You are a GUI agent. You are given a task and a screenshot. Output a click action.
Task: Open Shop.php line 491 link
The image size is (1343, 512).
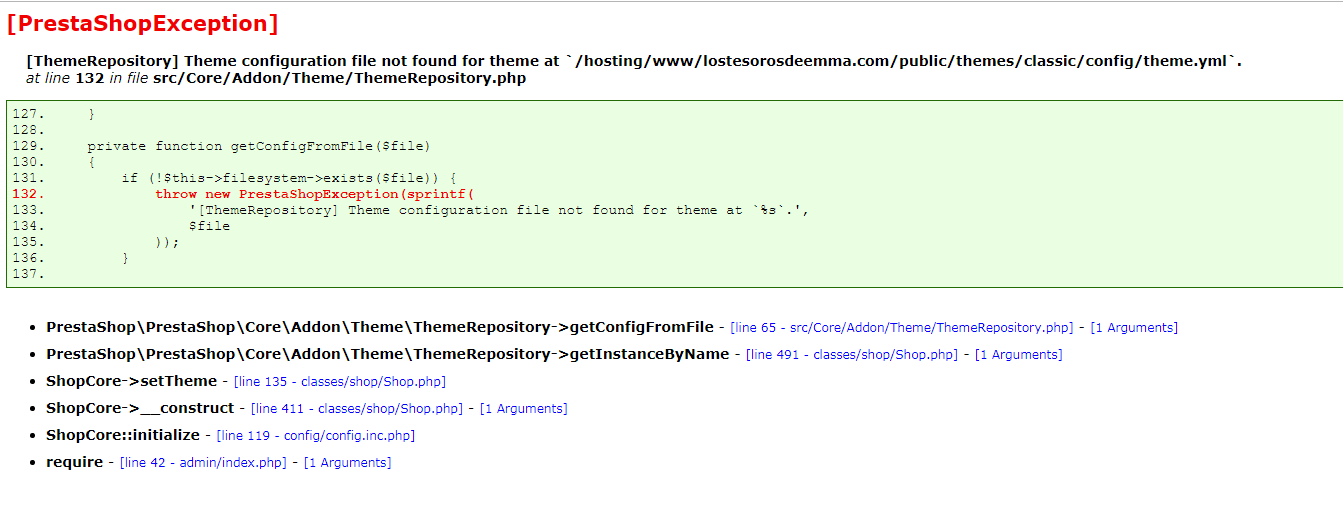point(852,354)
